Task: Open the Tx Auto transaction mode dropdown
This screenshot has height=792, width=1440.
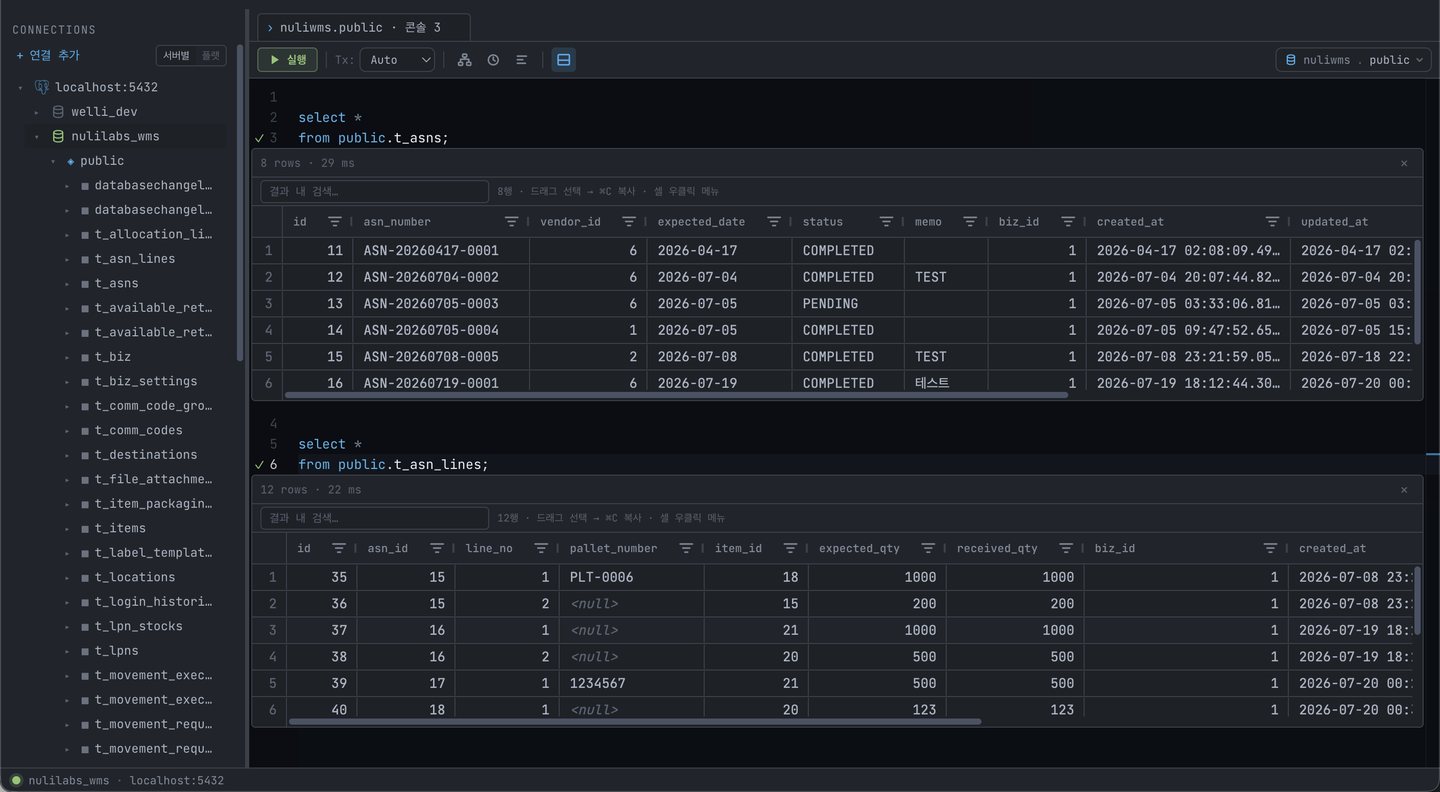Action: 397,60
